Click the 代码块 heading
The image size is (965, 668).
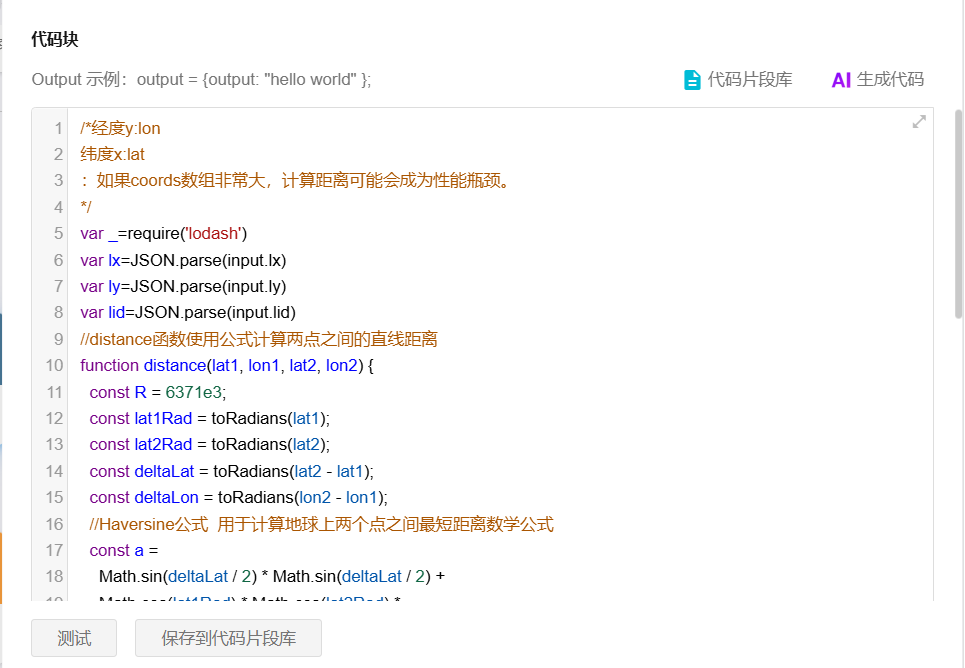pos(55,40)
